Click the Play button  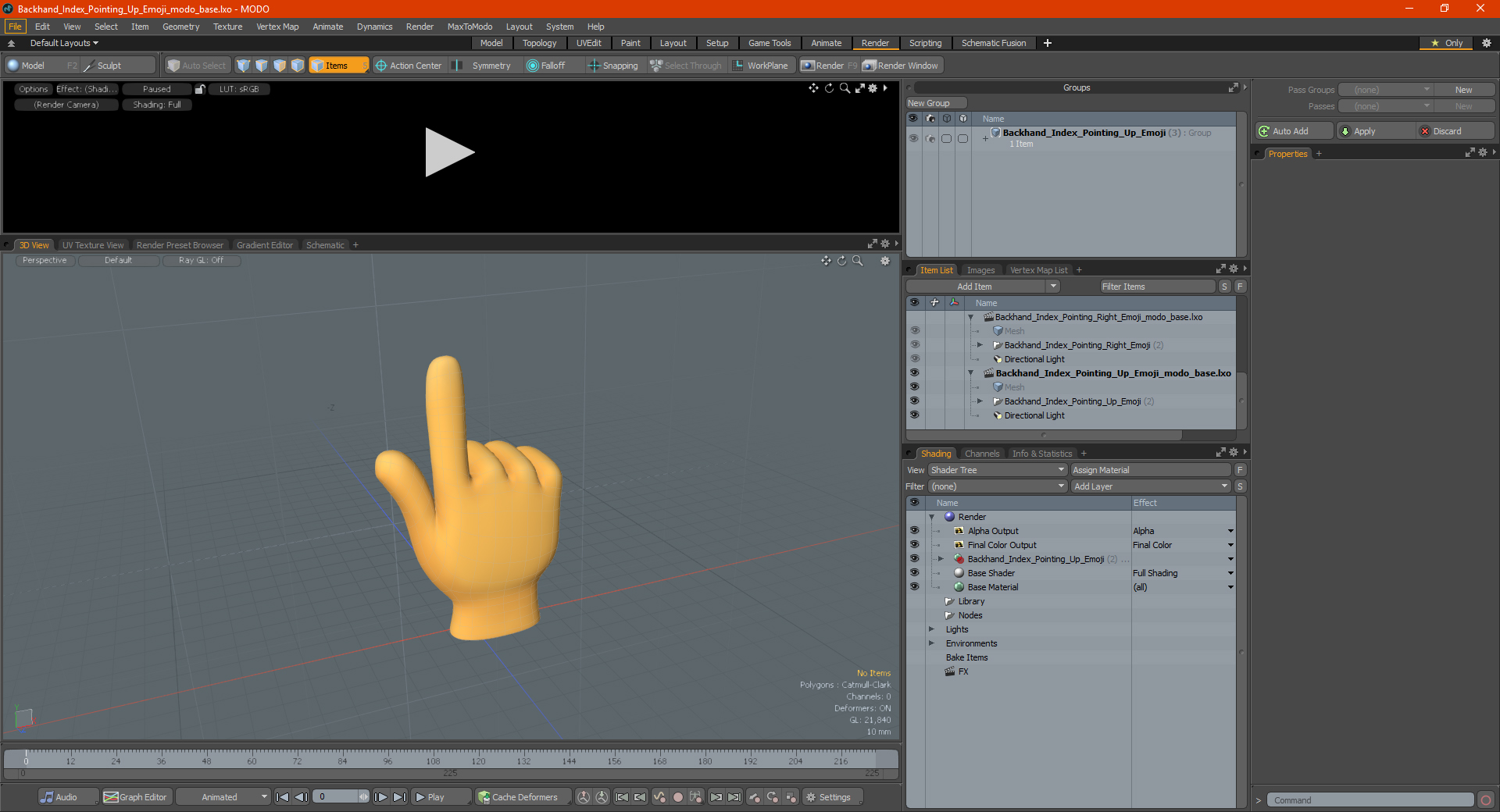(441, 797)
